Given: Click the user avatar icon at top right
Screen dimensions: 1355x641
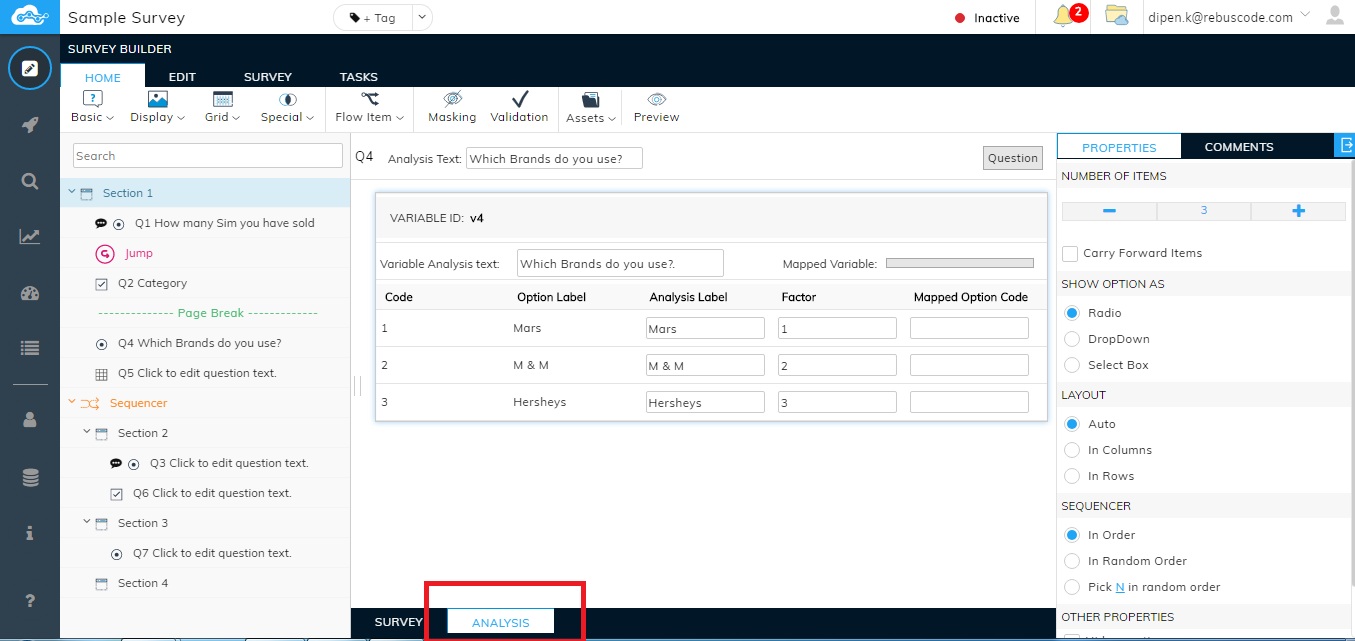Looking at the screenshot, I should click(x=1335, y=16).
